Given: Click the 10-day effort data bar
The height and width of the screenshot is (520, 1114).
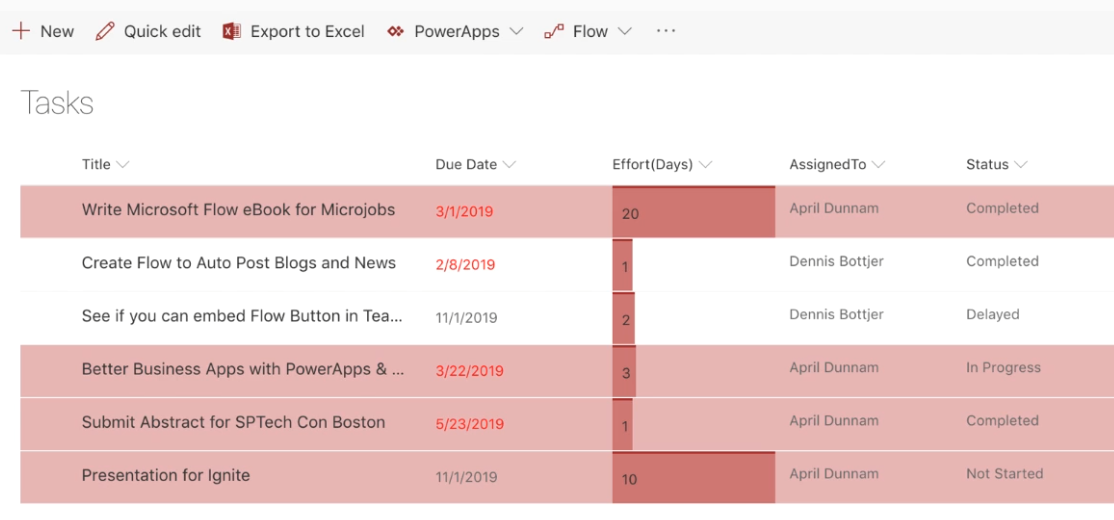Looking at the screenshot, I should 693,477.
